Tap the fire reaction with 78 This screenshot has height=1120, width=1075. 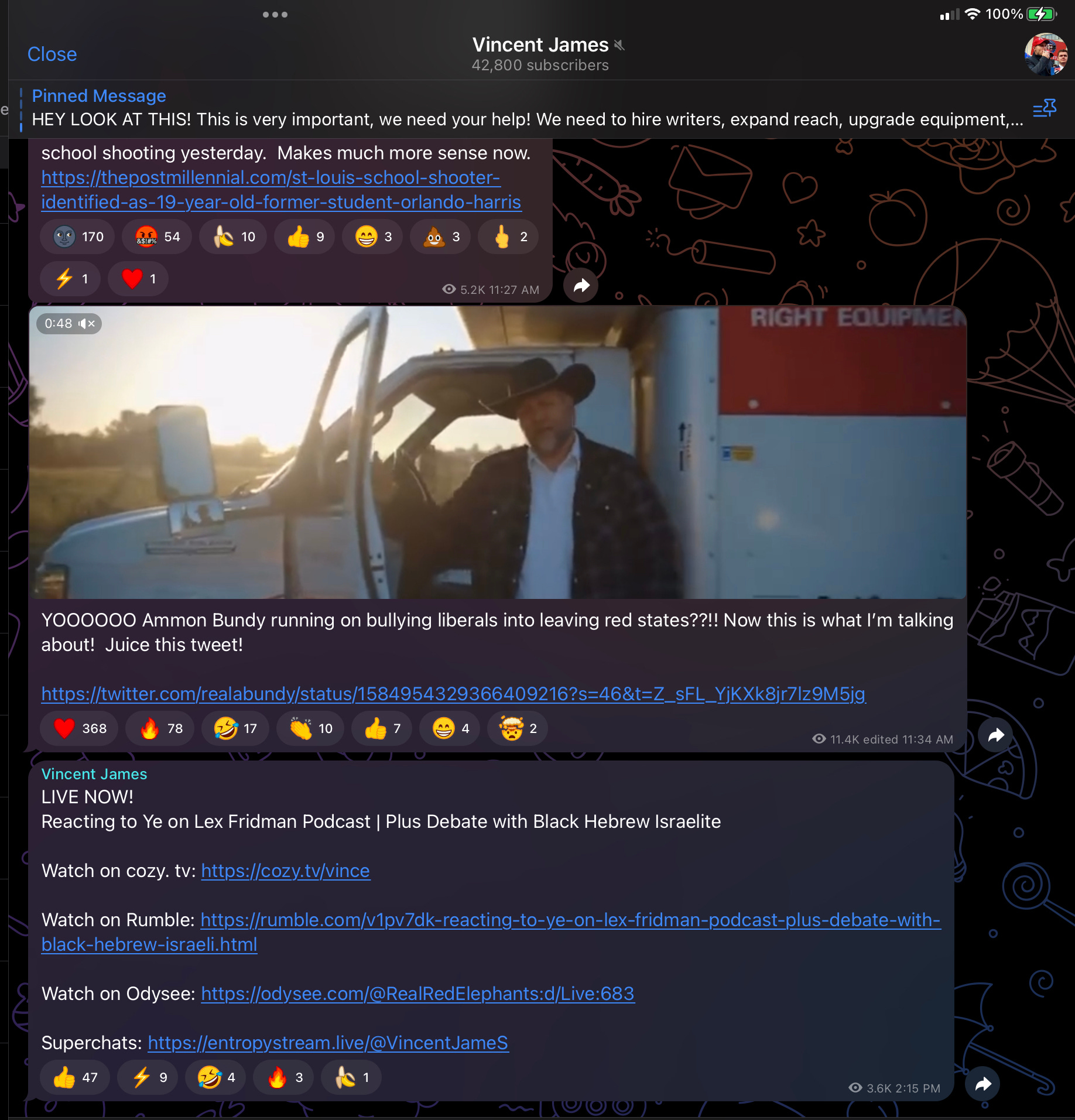coord(160,728)
